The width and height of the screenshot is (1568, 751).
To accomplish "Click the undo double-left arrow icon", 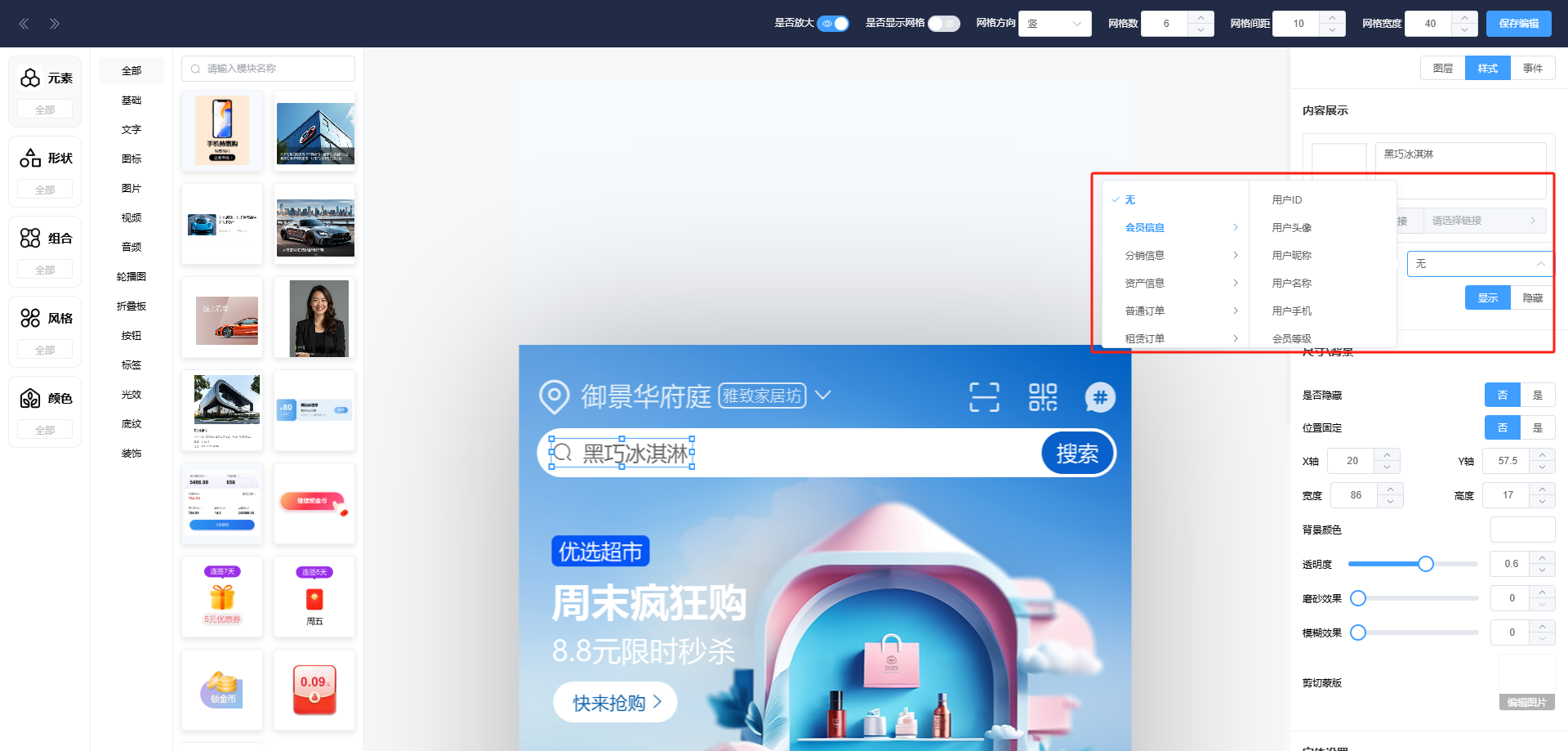I will 24,24.
